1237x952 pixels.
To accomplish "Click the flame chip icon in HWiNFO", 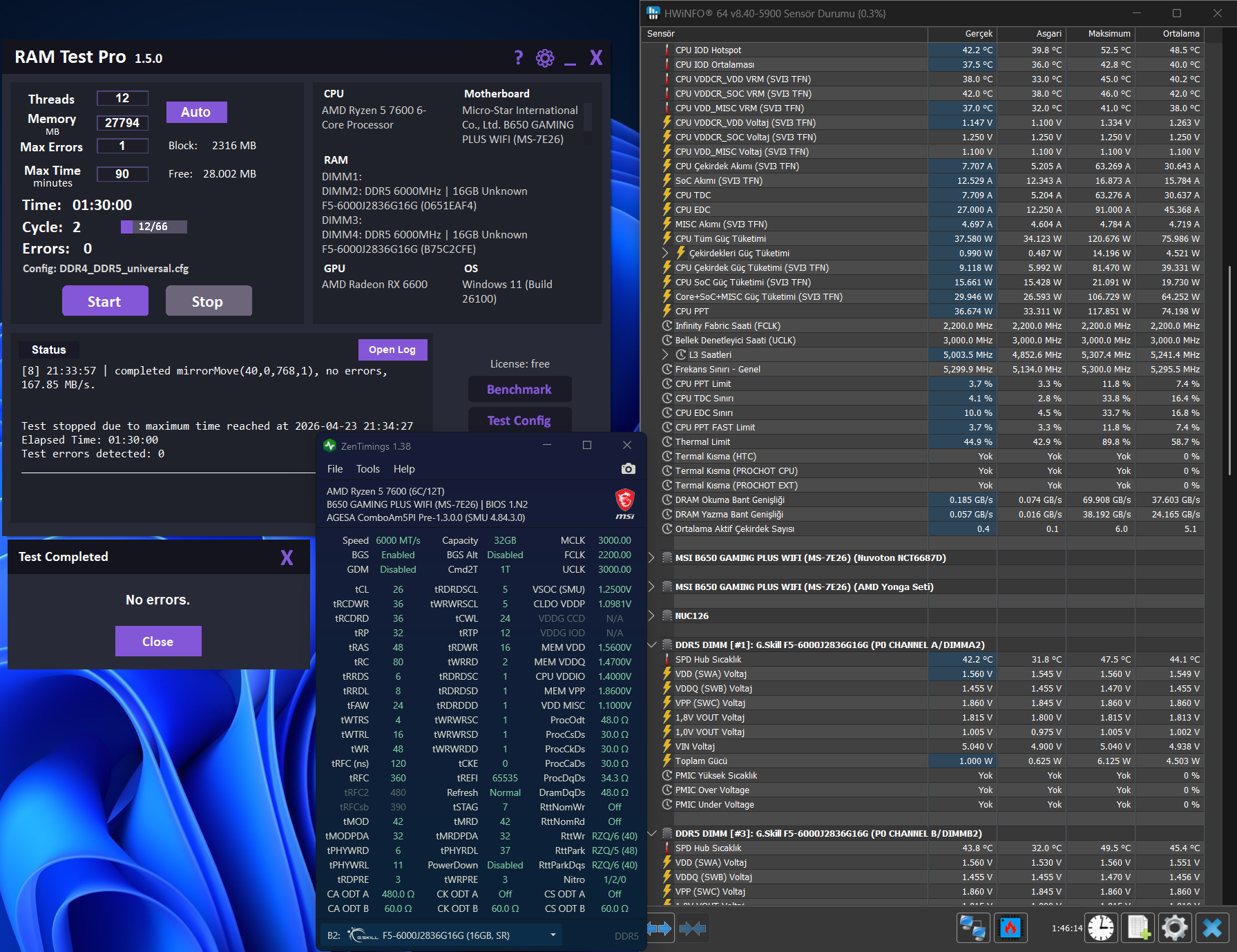I will click(x=1010, y=928).
